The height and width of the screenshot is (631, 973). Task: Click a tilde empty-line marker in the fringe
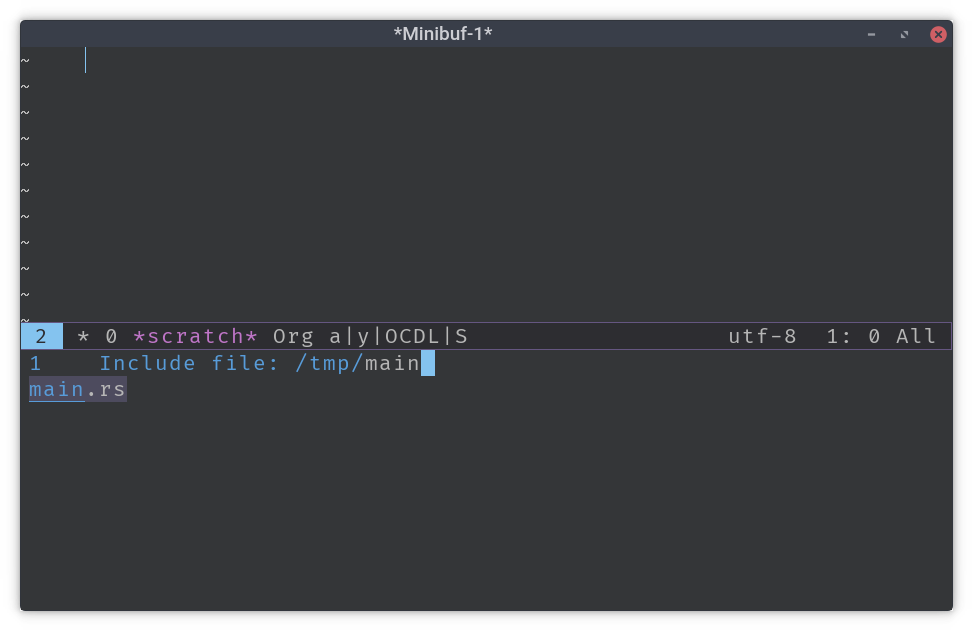click(x=26, y=139)
